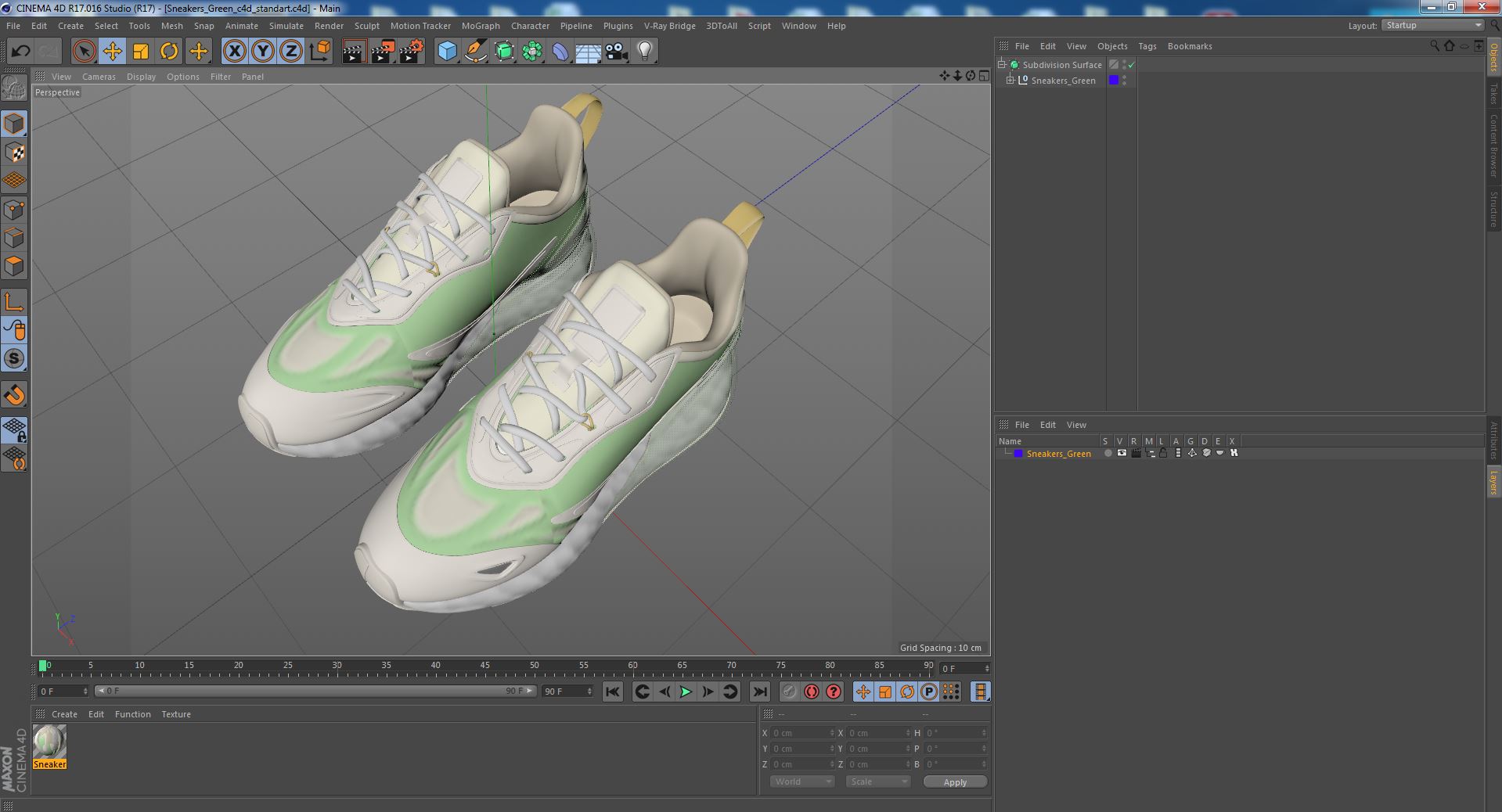Image resolution: width=1502 pixels, height=812 pixels.
Task: Collapse Subdivision Surface tree node
Action: coord(1001,65)
